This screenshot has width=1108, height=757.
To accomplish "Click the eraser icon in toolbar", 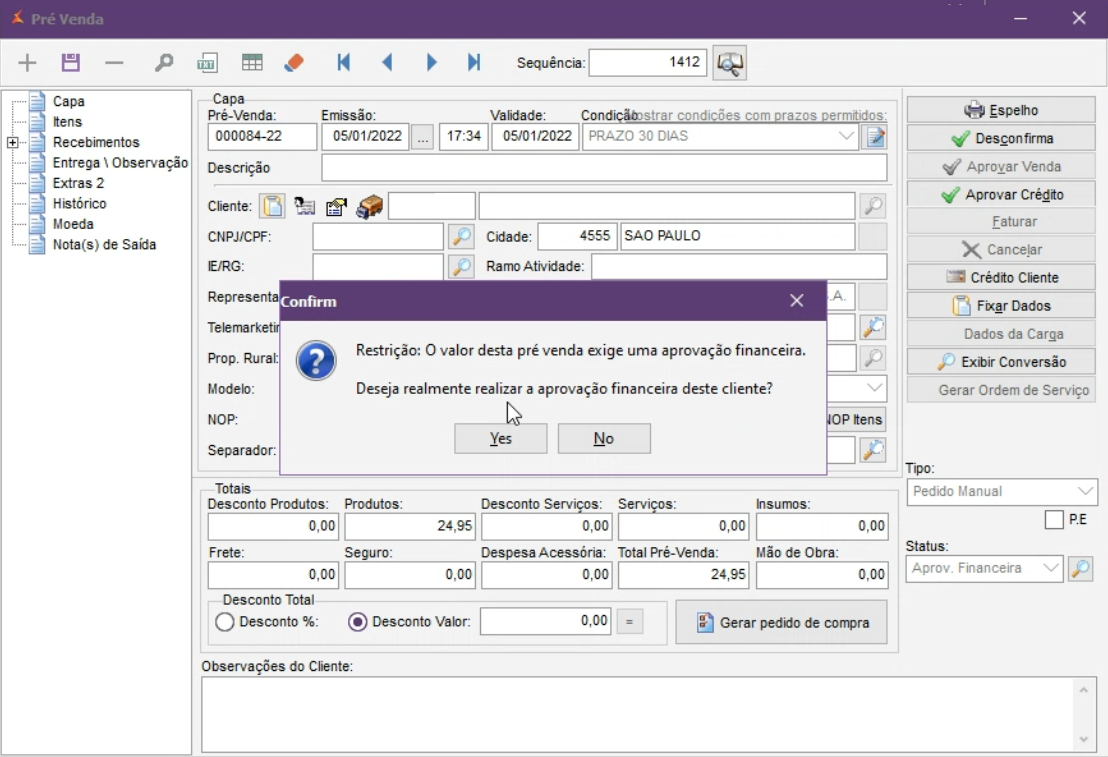I will [293, 63].
